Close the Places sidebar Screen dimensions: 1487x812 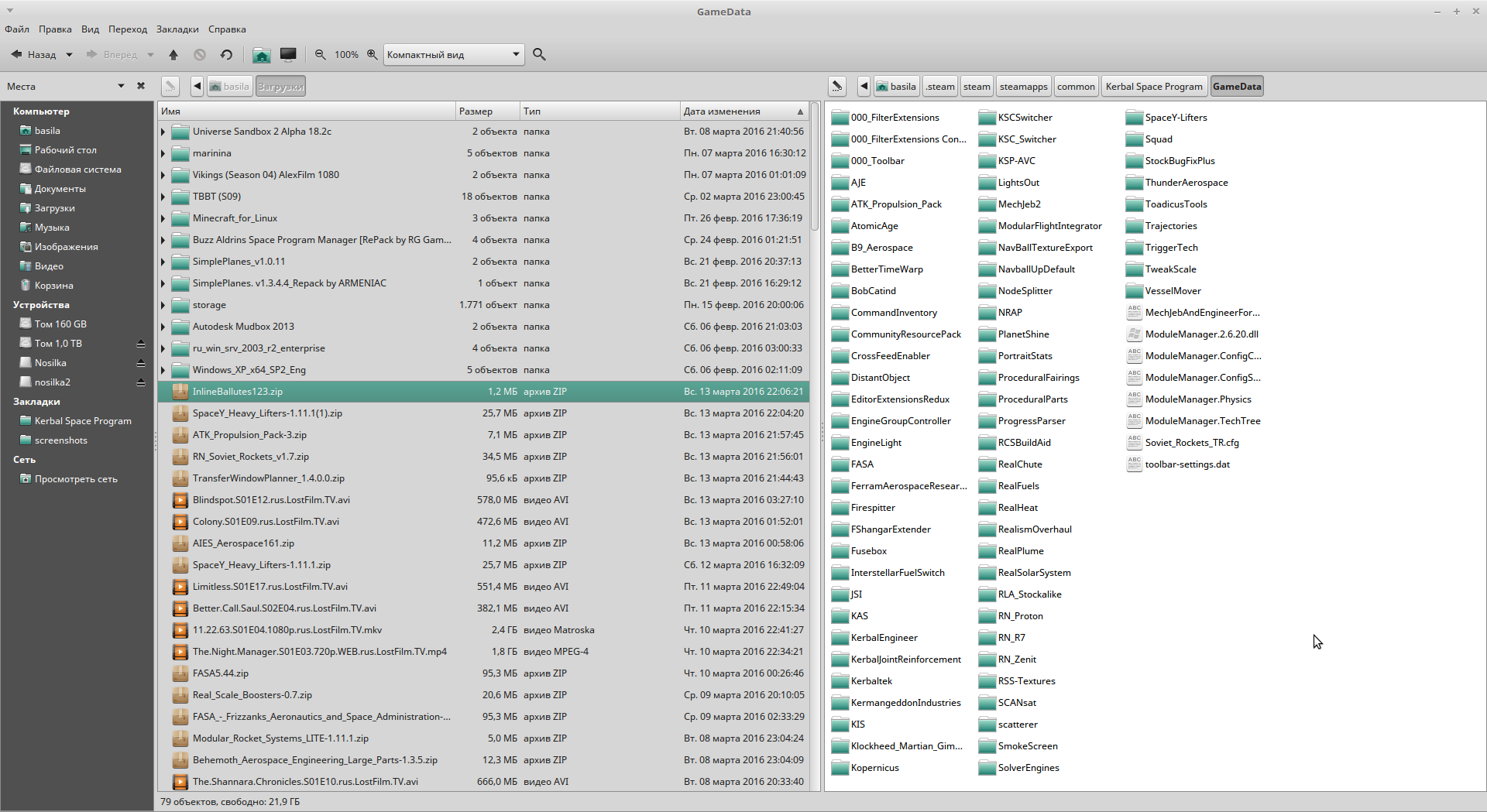coord(141,86)
